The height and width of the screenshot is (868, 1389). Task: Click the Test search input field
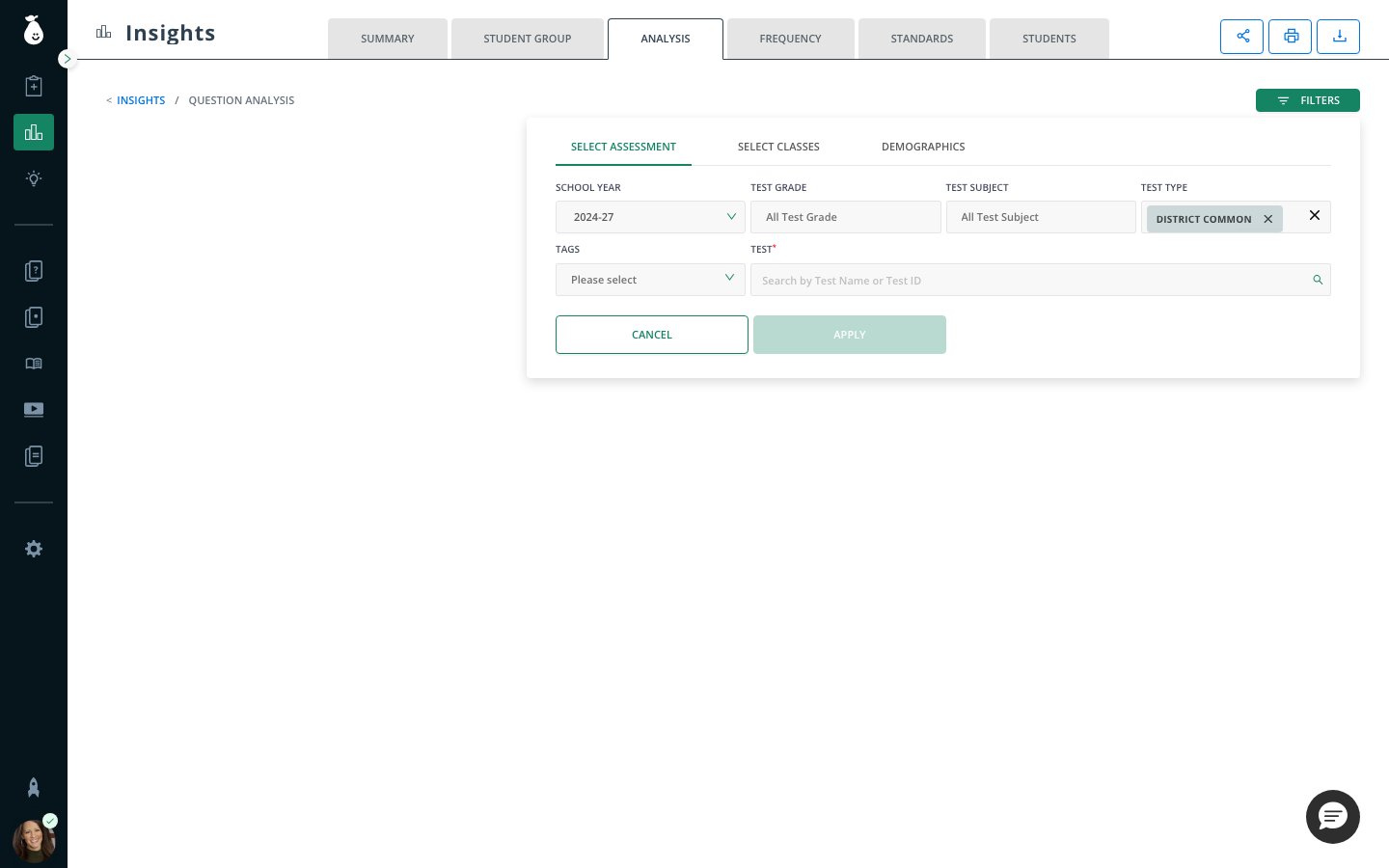click(1041, 280)
